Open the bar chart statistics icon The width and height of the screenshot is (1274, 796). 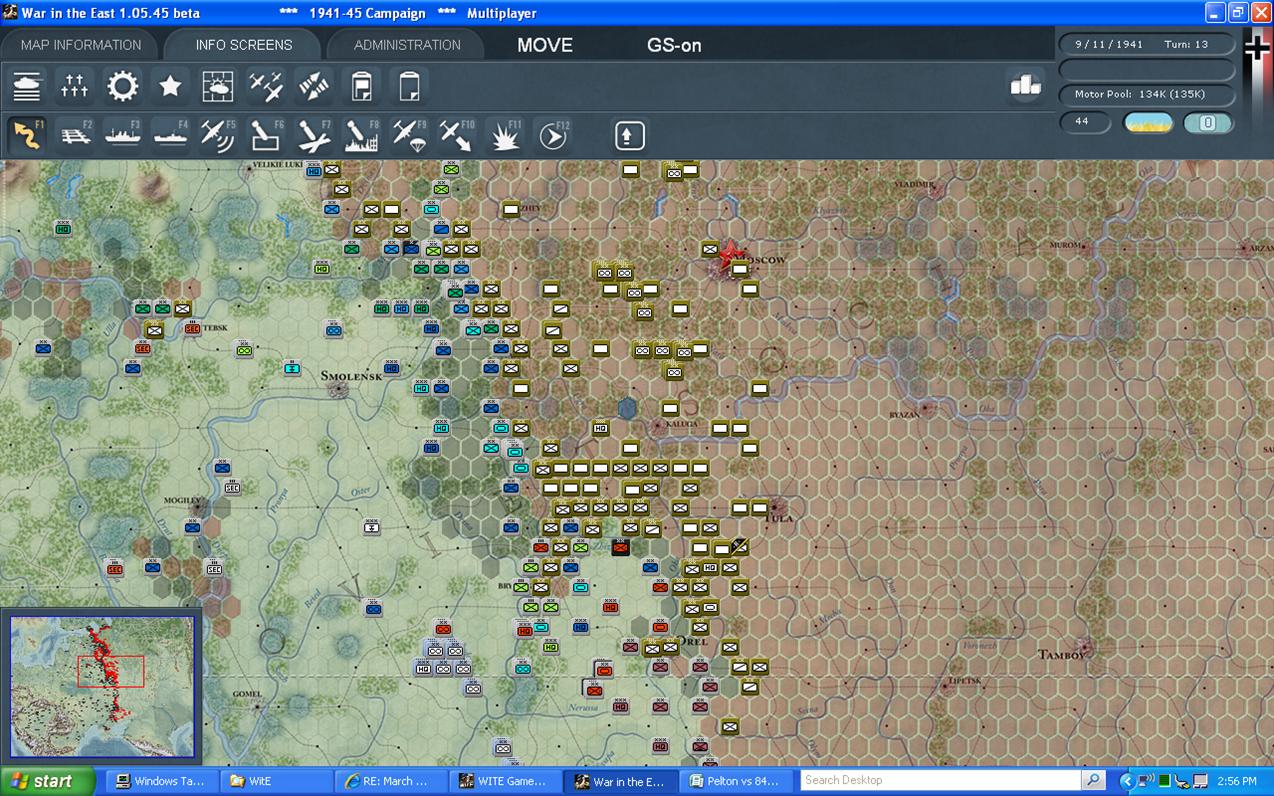coord(1025,86)
